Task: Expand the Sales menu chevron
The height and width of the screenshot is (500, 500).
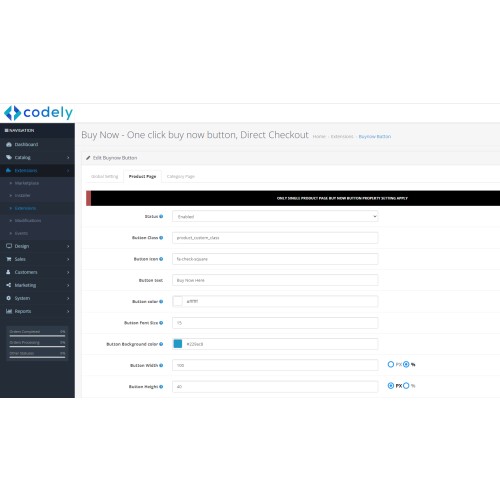Action: tap(68, 259)
